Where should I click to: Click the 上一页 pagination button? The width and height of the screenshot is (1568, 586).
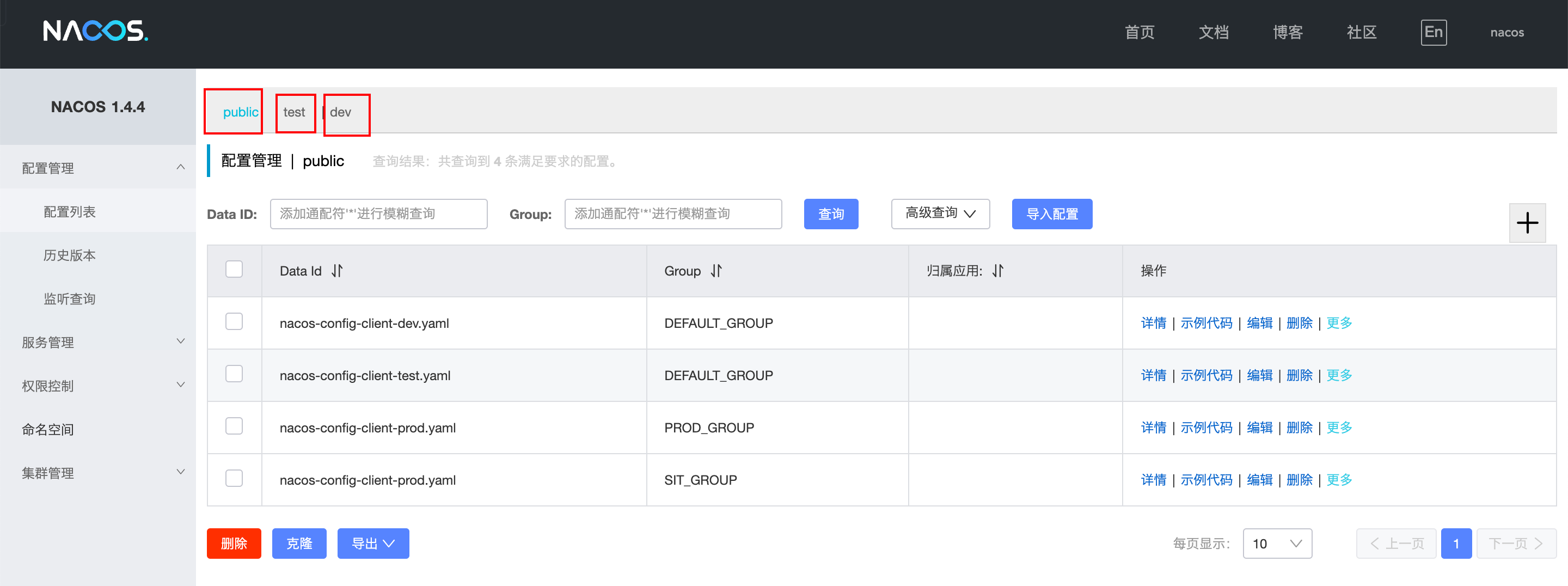pos(1396,544)
